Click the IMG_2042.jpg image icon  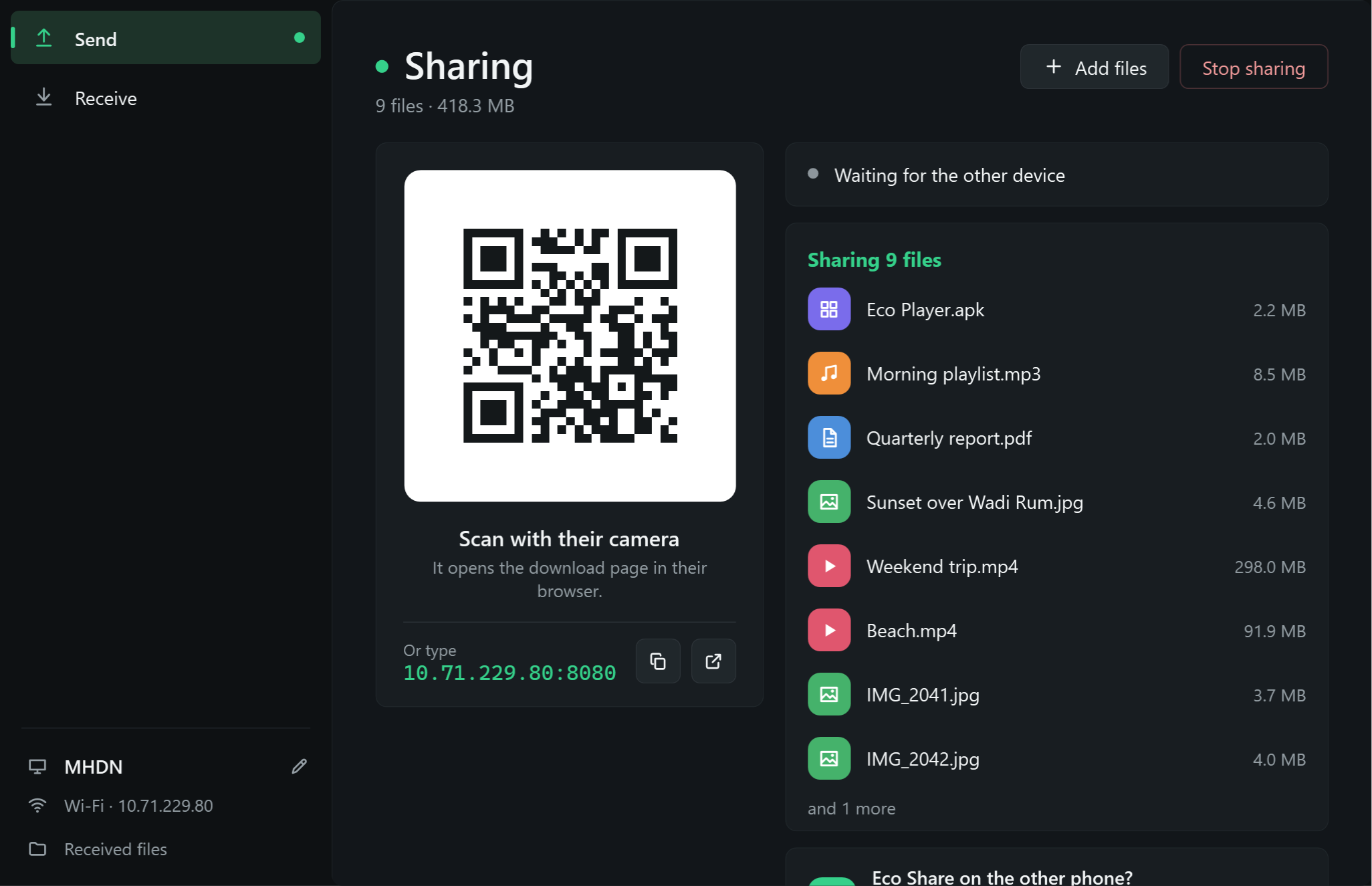pos(829,758)
